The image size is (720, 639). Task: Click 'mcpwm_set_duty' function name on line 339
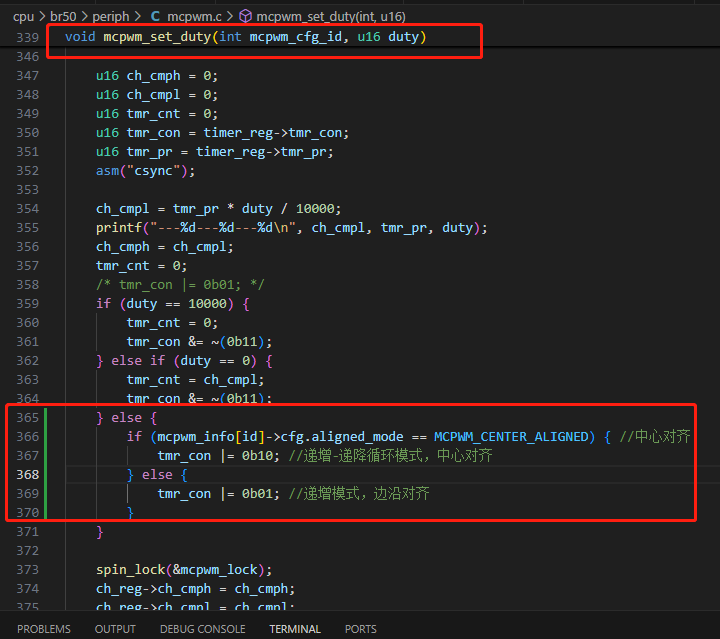pyautogui.click(x=157, y=37)
